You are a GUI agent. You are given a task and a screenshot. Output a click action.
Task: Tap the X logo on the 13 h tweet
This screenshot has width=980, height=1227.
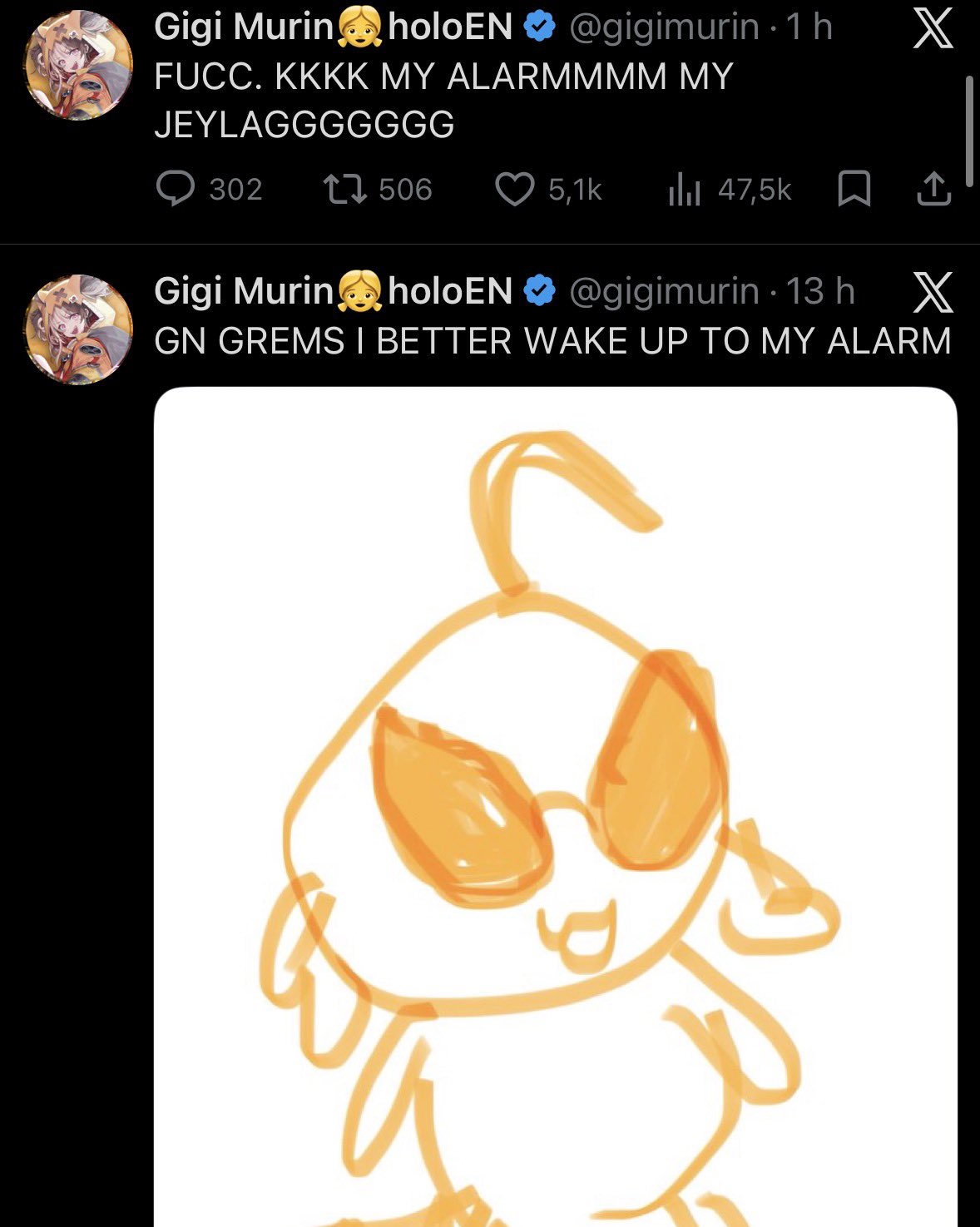coord(933,292)
